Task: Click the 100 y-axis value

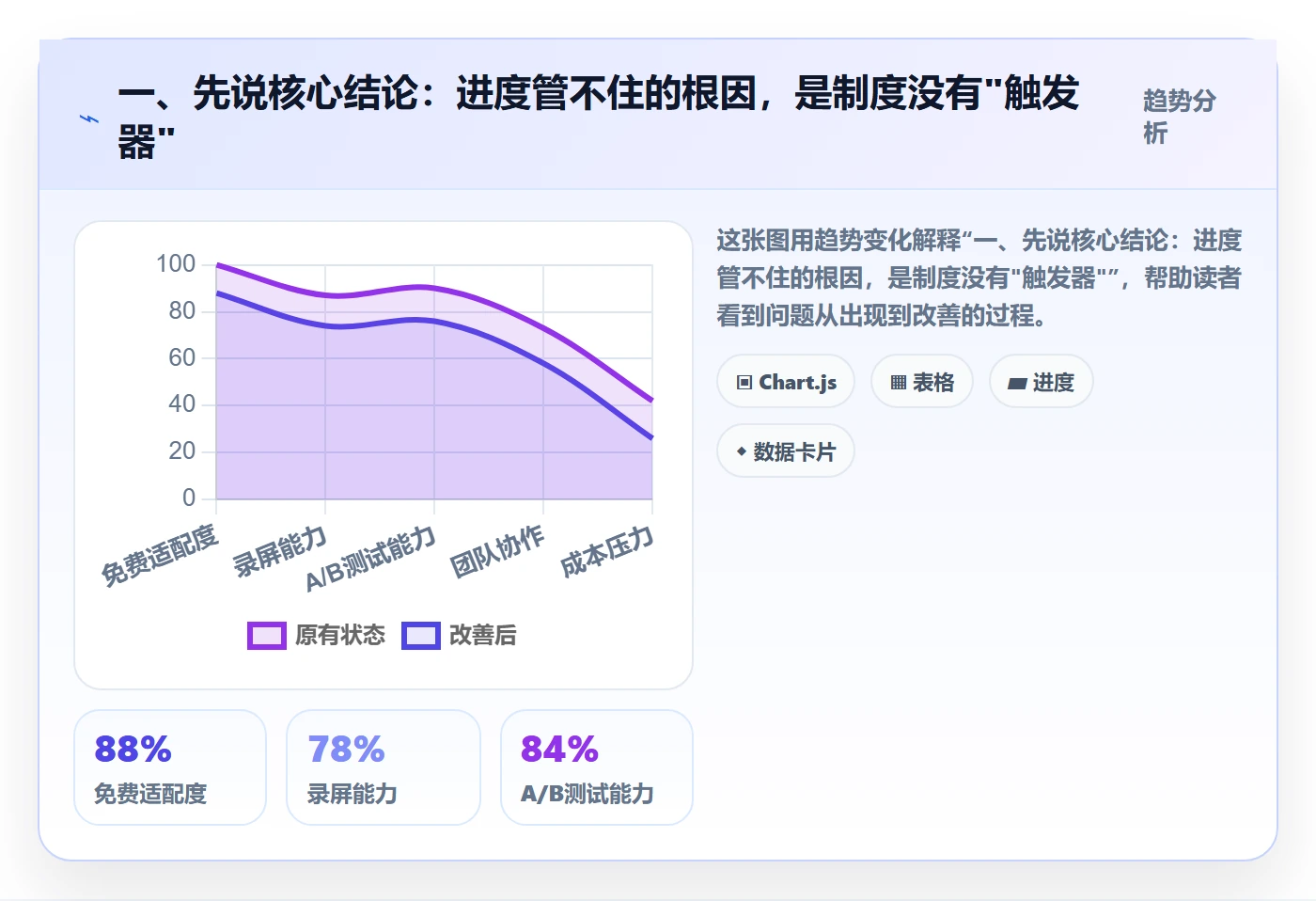Action: click(176, 264)
